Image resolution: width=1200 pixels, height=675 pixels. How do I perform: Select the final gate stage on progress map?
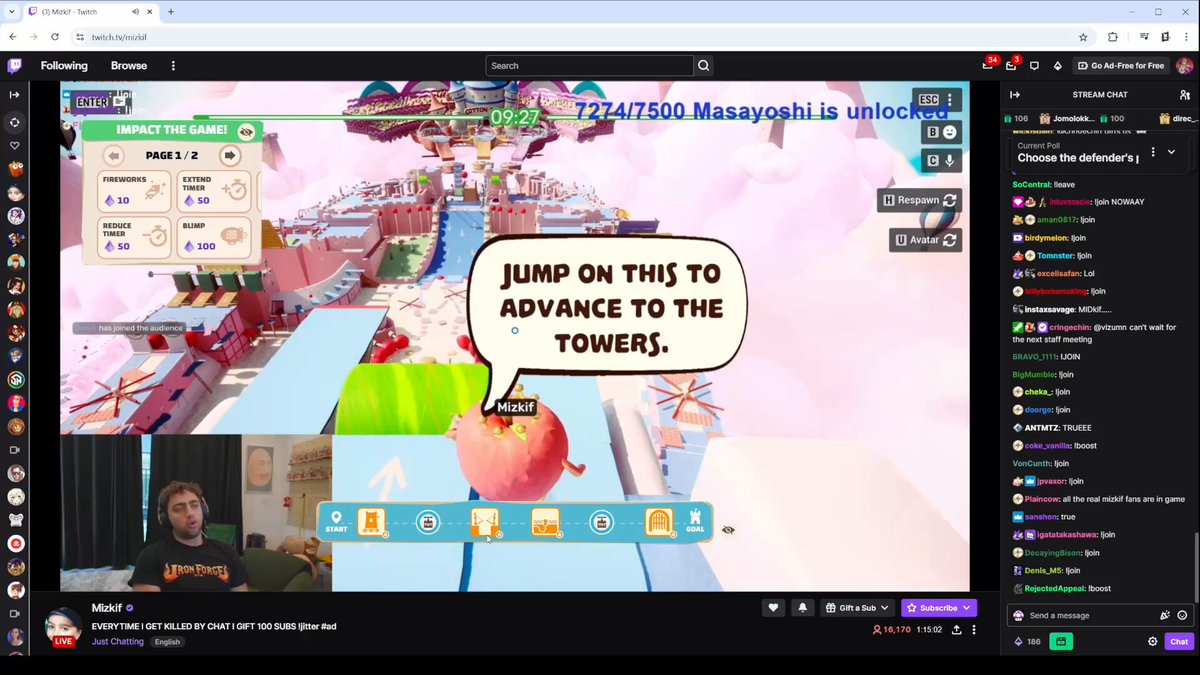click(x=659, y=522)
